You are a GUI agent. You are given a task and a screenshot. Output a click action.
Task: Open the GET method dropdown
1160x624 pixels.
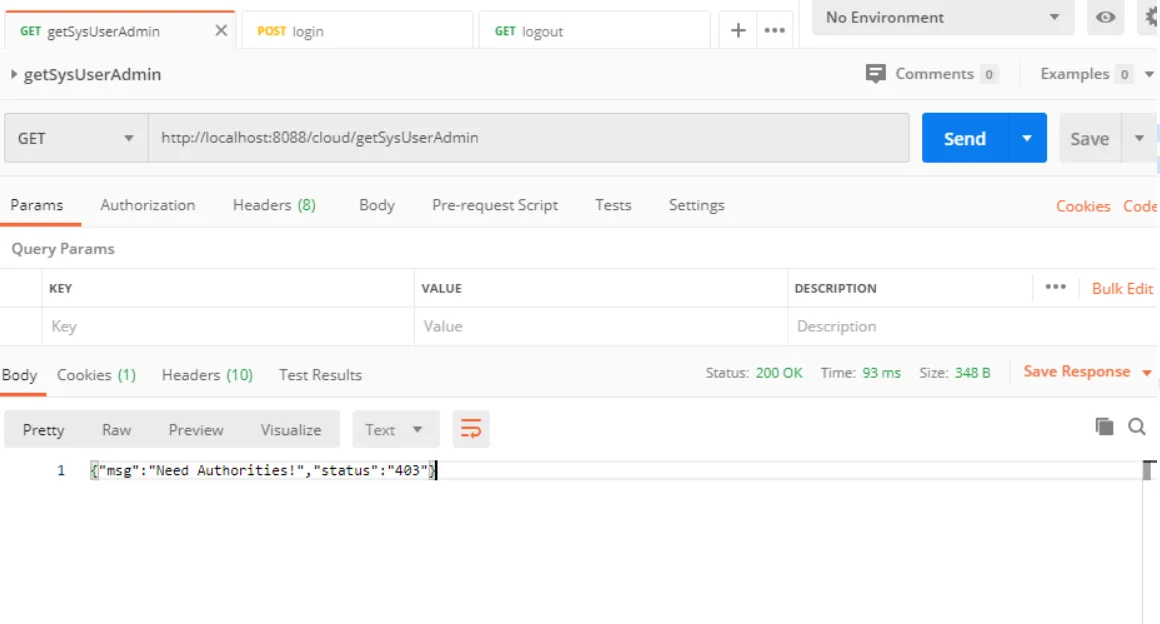tap(75, 138)
